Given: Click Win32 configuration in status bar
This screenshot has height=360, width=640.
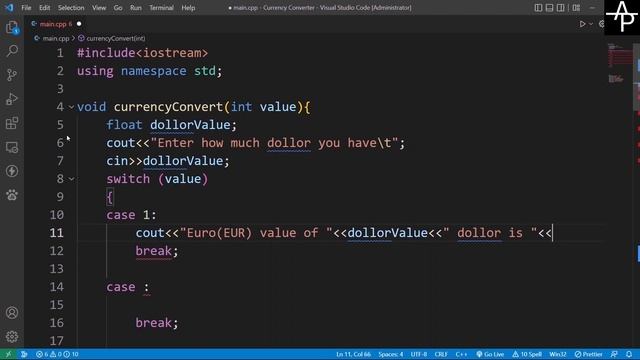Looking at the screenshot, I should point(558,354).
